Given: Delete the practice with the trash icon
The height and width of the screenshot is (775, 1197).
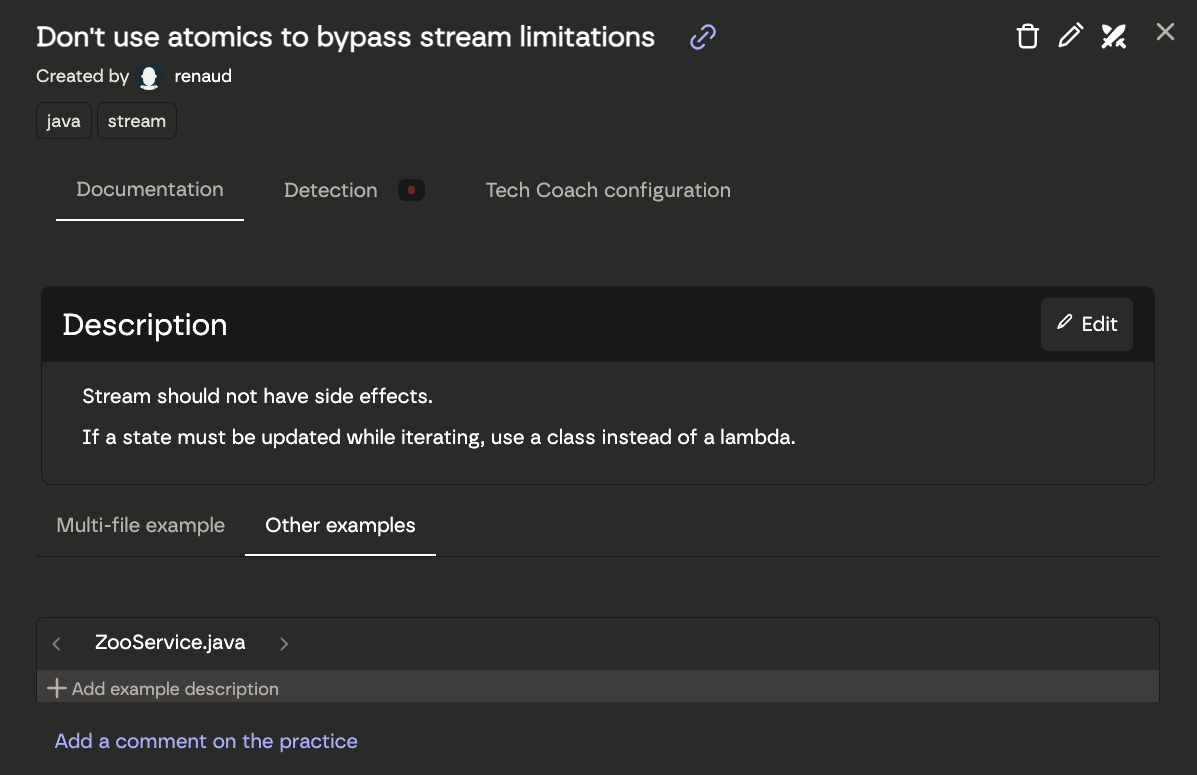Looking at the screenshot, I should 1027,37.
